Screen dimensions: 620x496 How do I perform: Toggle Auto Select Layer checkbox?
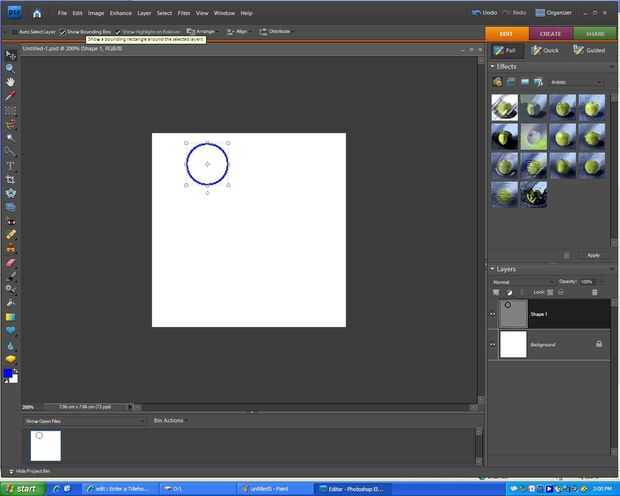(x=13, y=32)
